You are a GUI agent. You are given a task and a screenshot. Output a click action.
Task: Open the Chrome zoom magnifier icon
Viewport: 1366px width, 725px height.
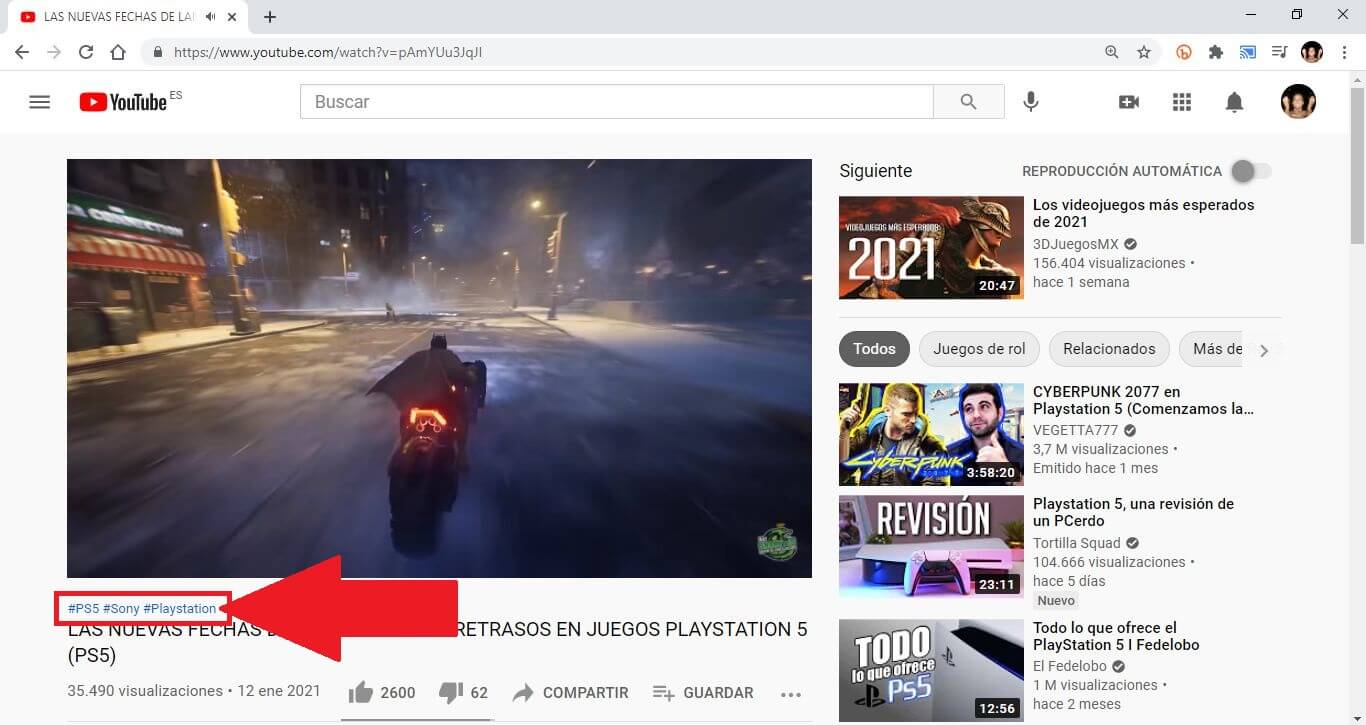pyautogui.click(x=1112, y=52)
